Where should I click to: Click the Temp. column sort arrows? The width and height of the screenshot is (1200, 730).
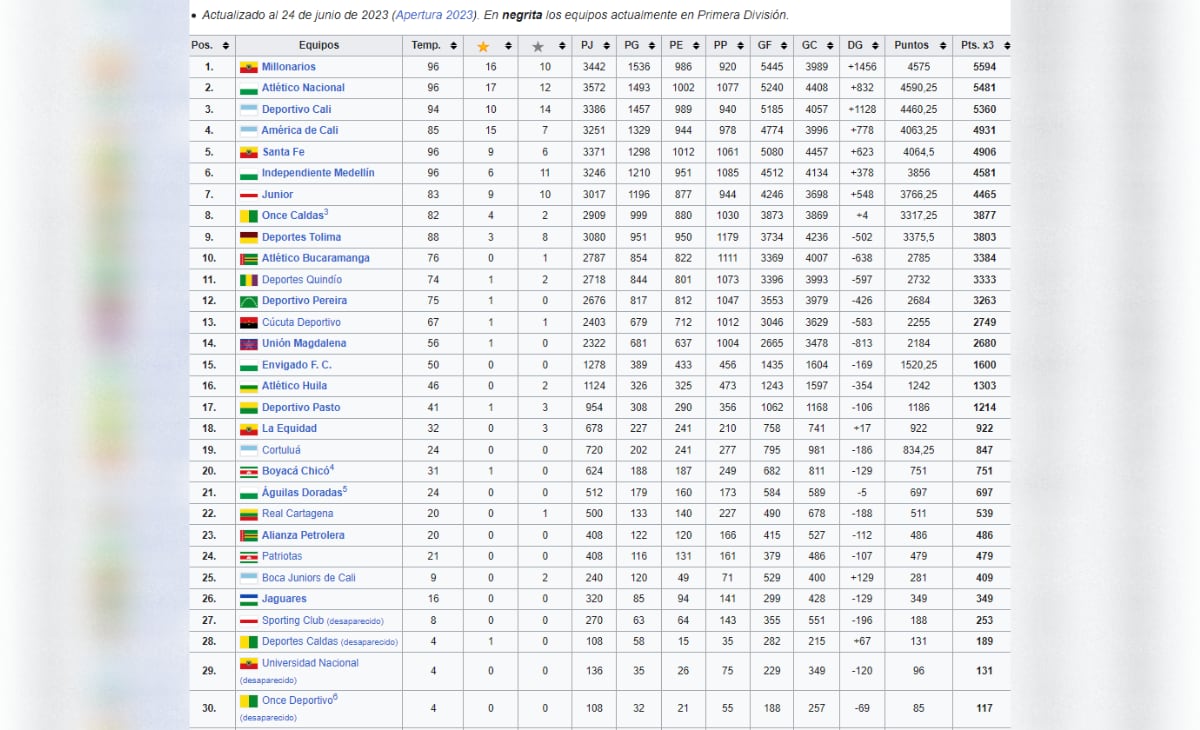click(x=455, y=45)
